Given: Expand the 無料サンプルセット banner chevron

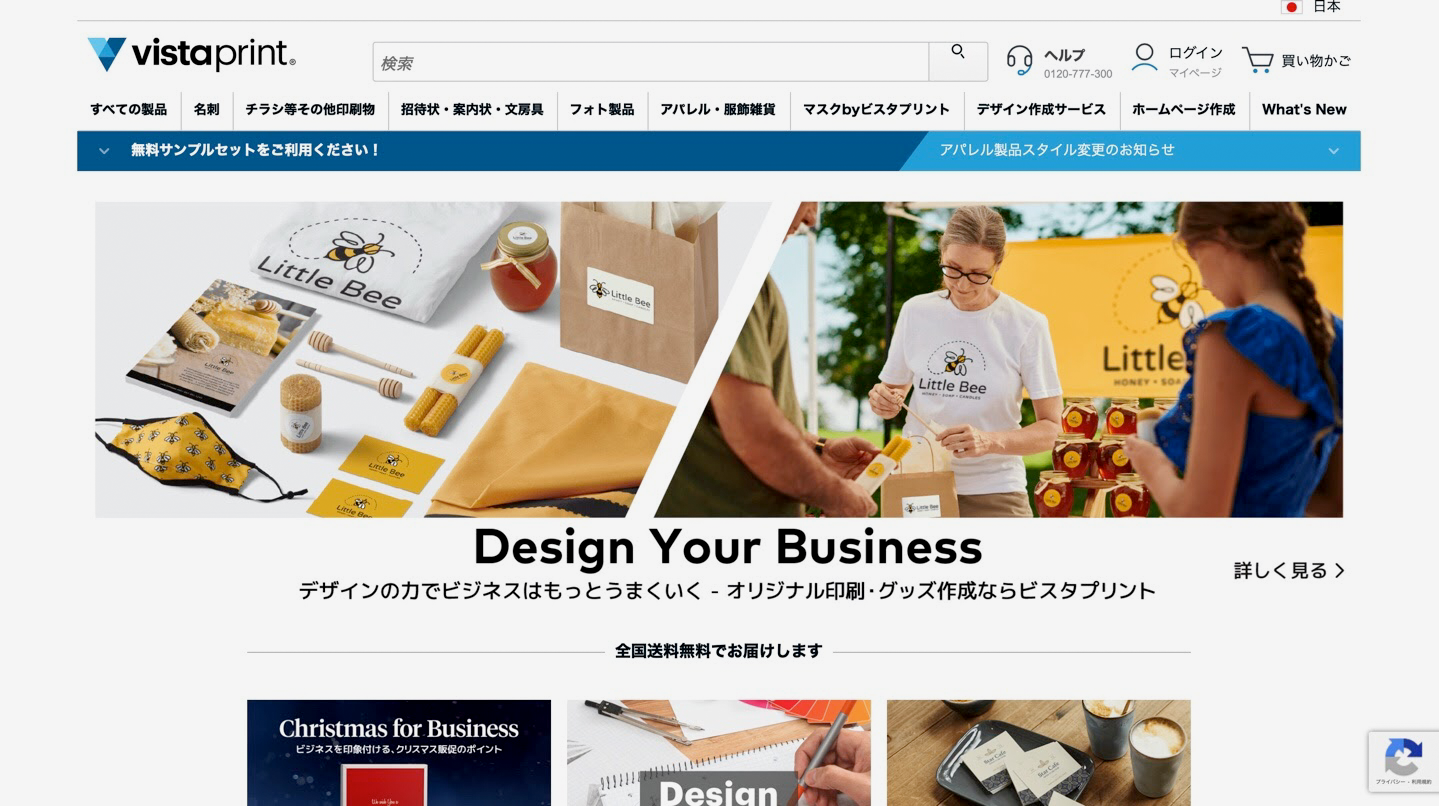Looking at the screenshot, I should 104,151.
